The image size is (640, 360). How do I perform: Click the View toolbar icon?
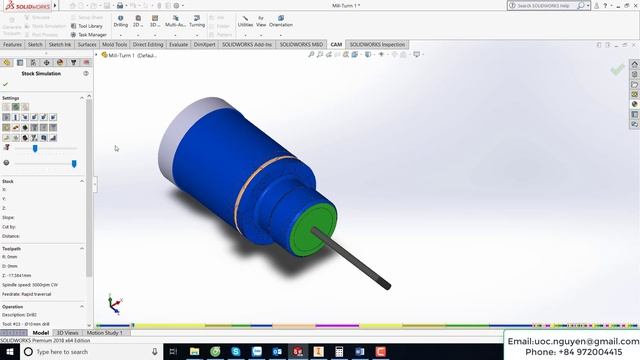[x=261, y=21]
